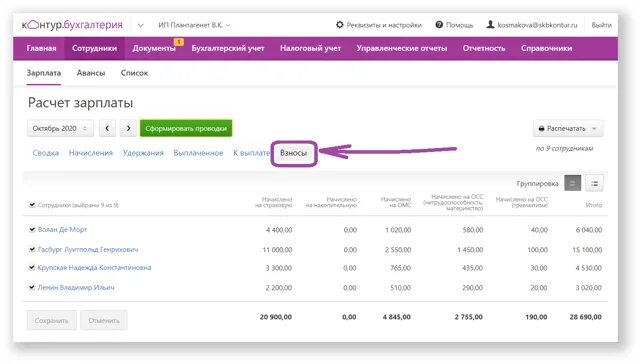Open the Отчетность menu
The height and width of the screenshot is (364, 640).
(484, 48)
